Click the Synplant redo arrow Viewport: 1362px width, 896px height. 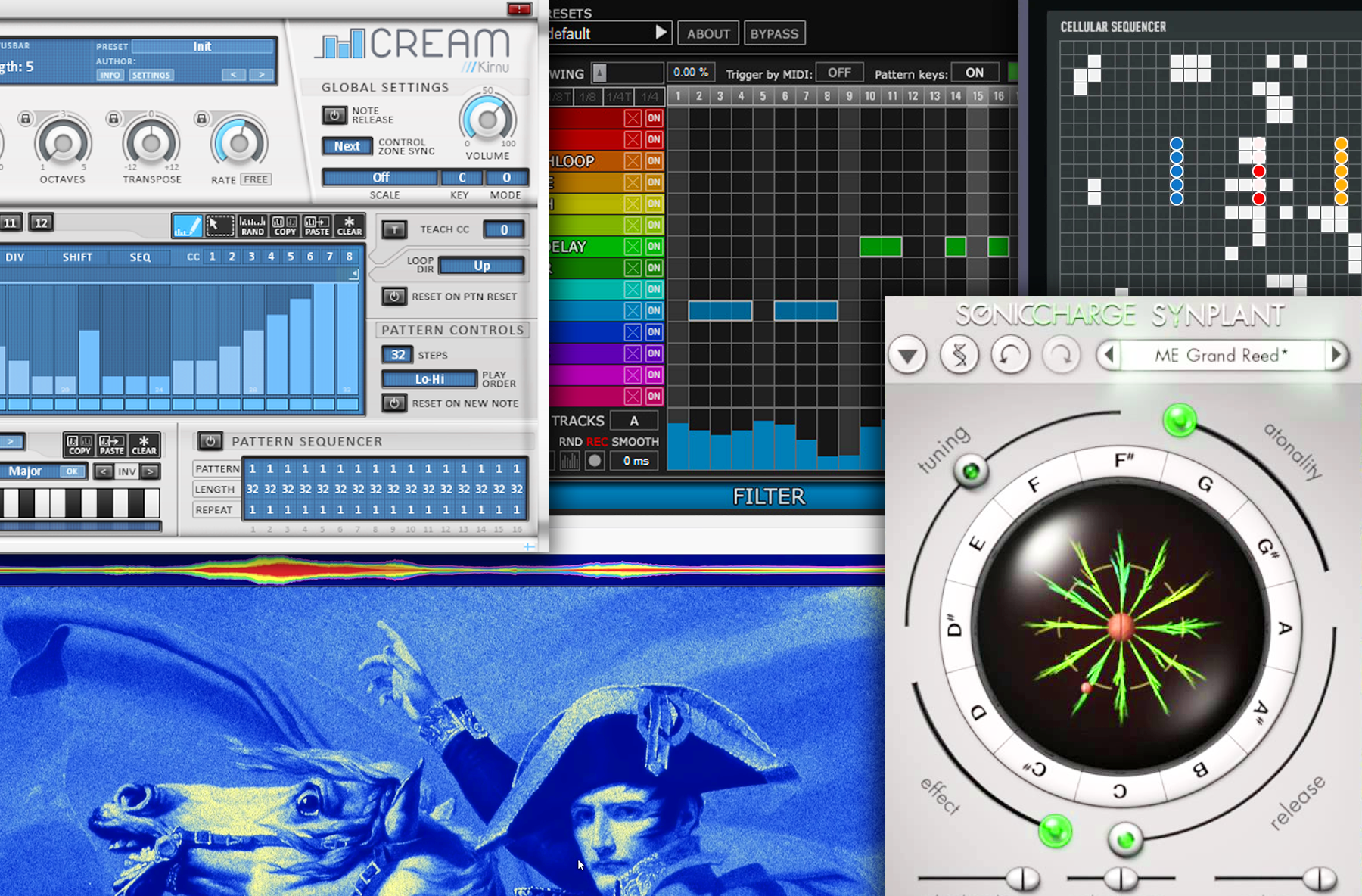point(1061,354)
